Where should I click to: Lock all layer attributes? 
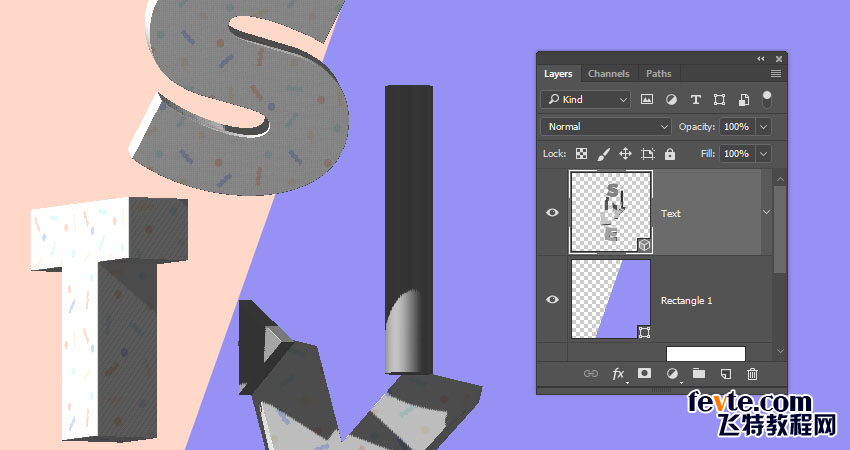click(670, 154)
